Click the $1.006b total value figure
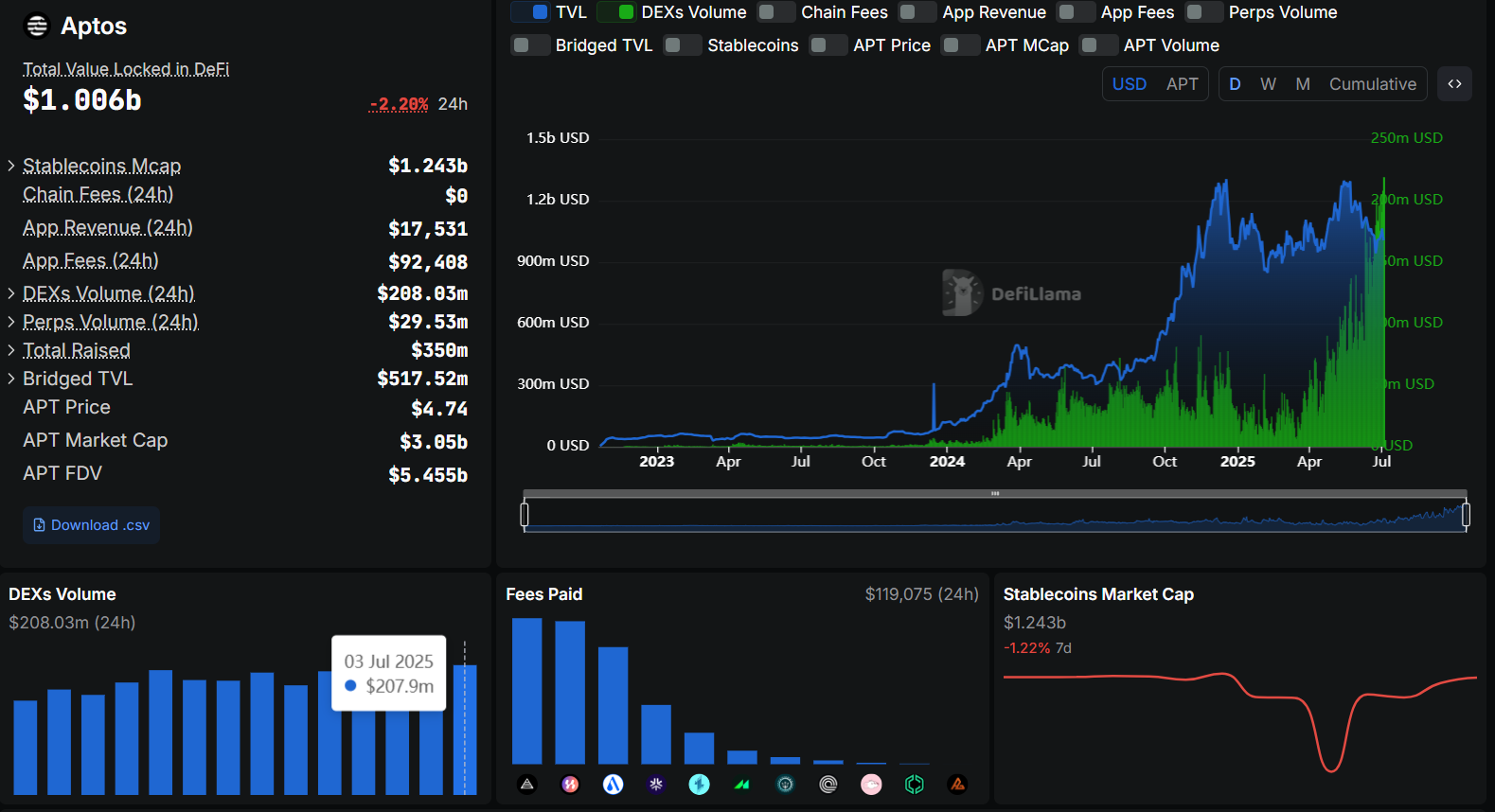The height and width of the screenshot is (812, 1495). [82, 100]
